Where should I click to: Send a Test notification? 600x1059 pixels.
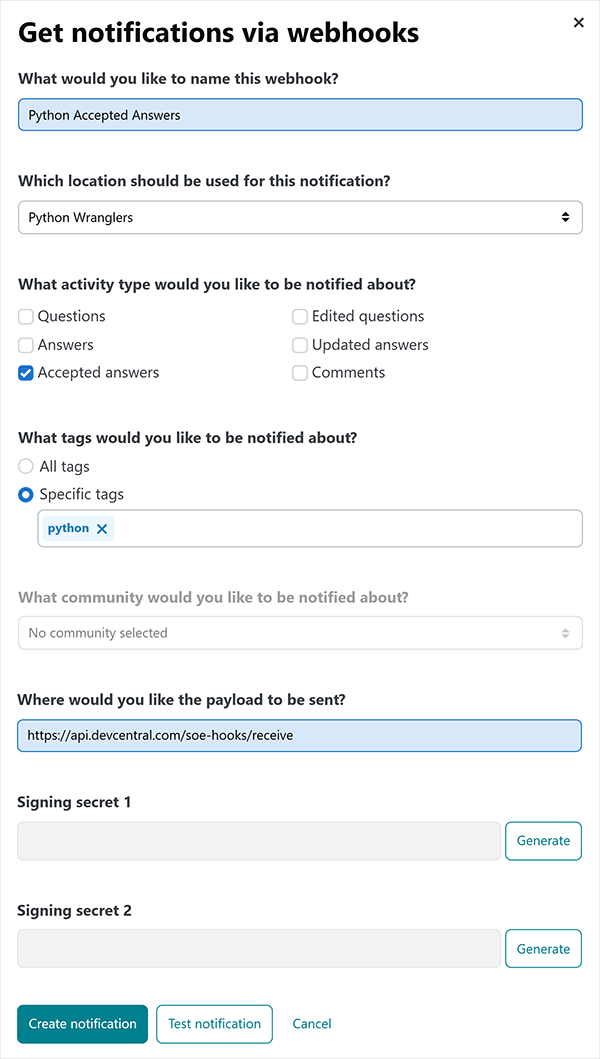(x=214, y=1024)
